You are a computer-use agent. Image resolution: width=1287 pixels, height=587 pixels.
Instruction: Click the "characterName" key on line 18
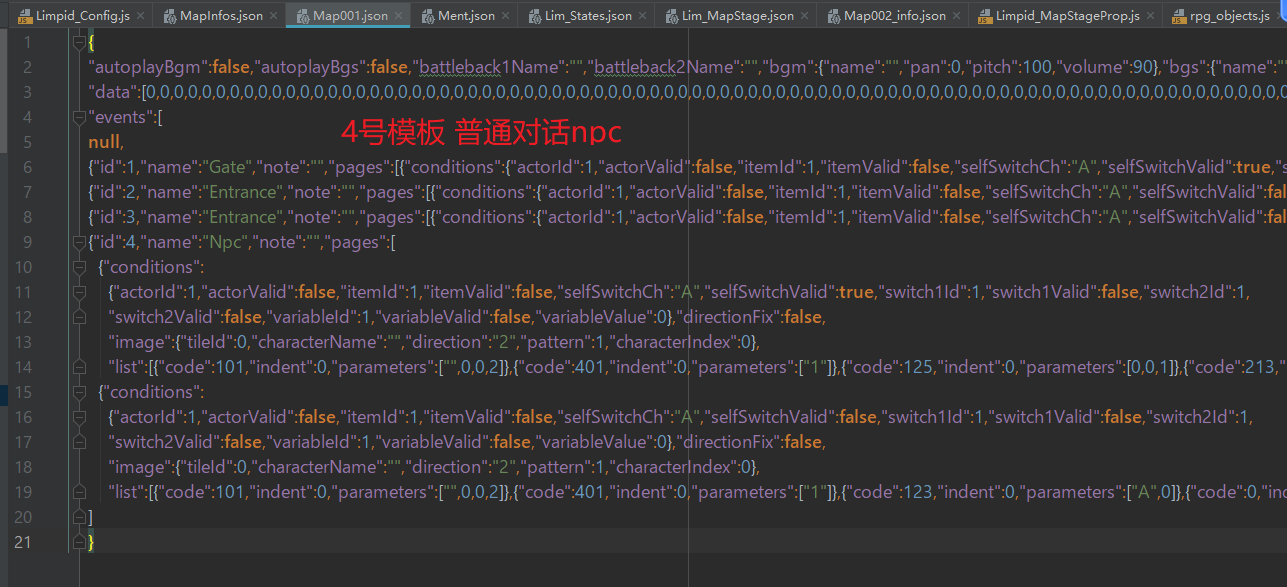click(319, 467)
